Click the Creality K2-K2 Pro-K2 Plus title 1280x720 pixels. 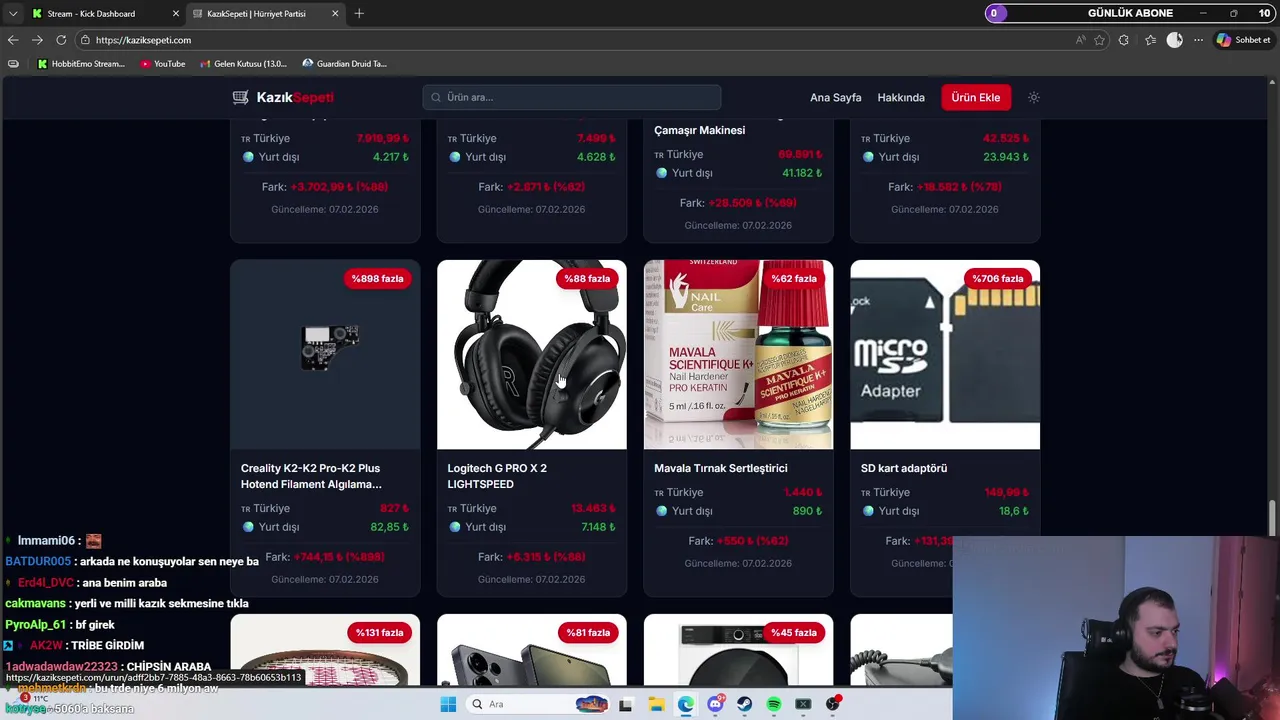click(x=311, y=476)
